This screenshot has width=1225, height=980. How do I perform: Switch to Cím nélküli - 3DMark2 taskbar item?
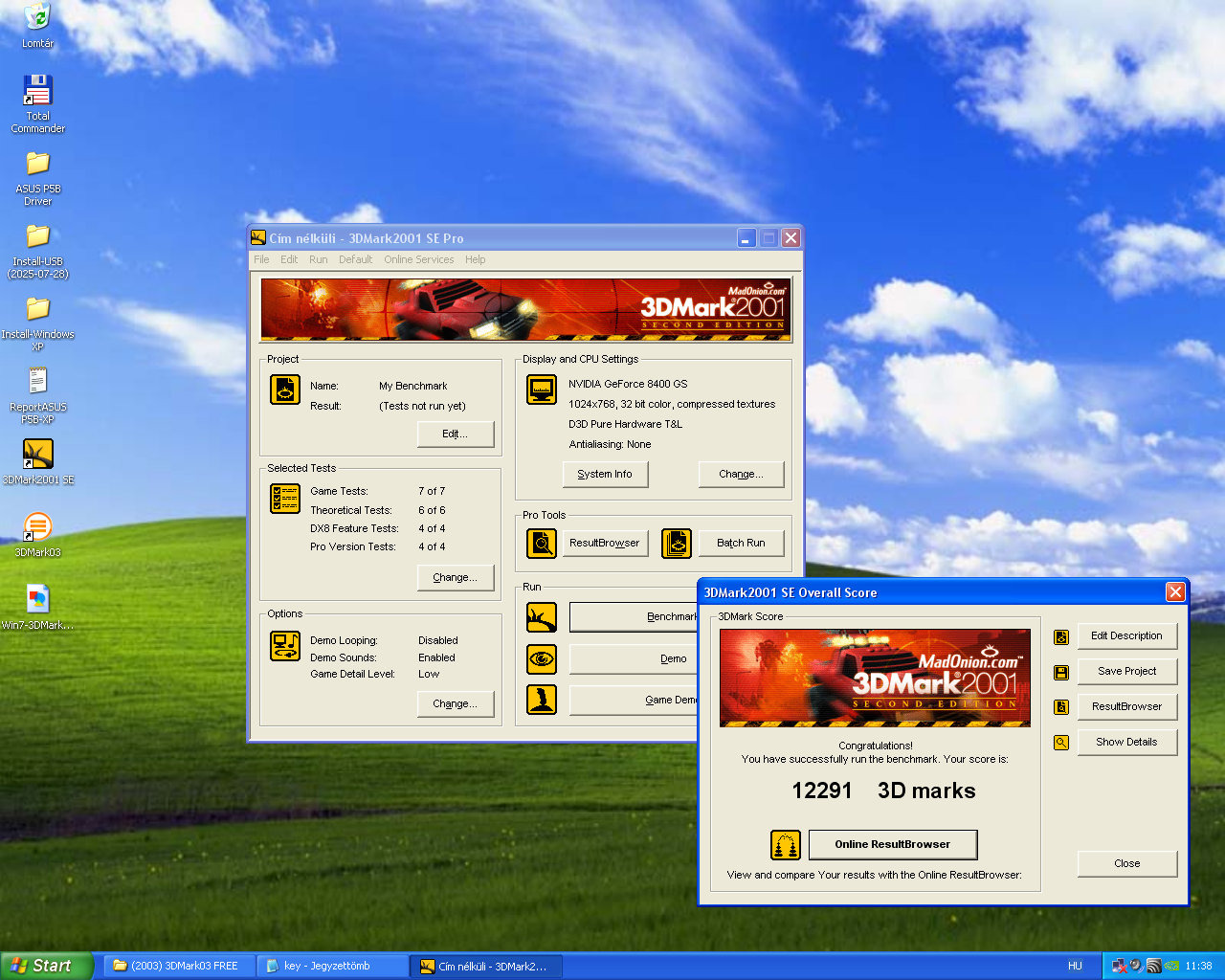coord(486,966)
